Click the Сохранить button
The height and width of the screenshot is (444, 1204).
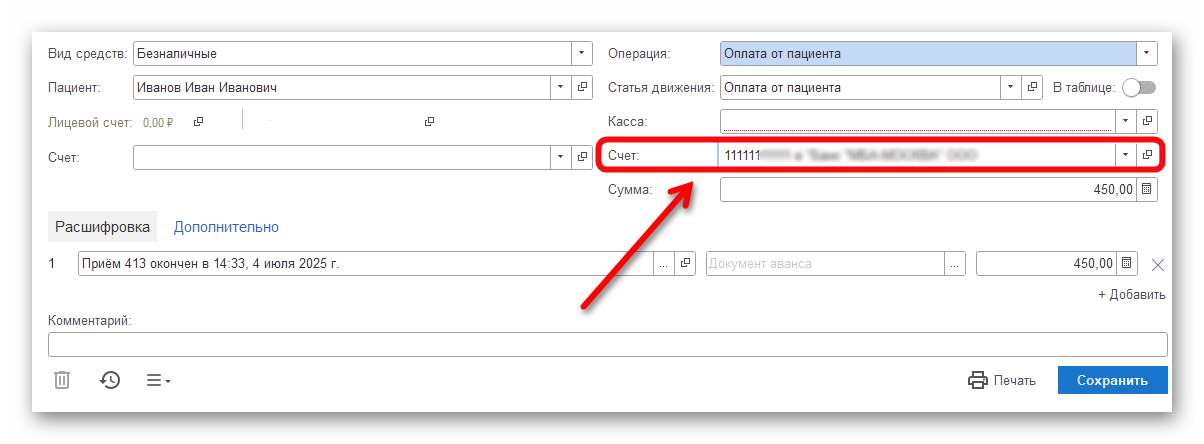pyautogui.click(x=1113, y=380)
